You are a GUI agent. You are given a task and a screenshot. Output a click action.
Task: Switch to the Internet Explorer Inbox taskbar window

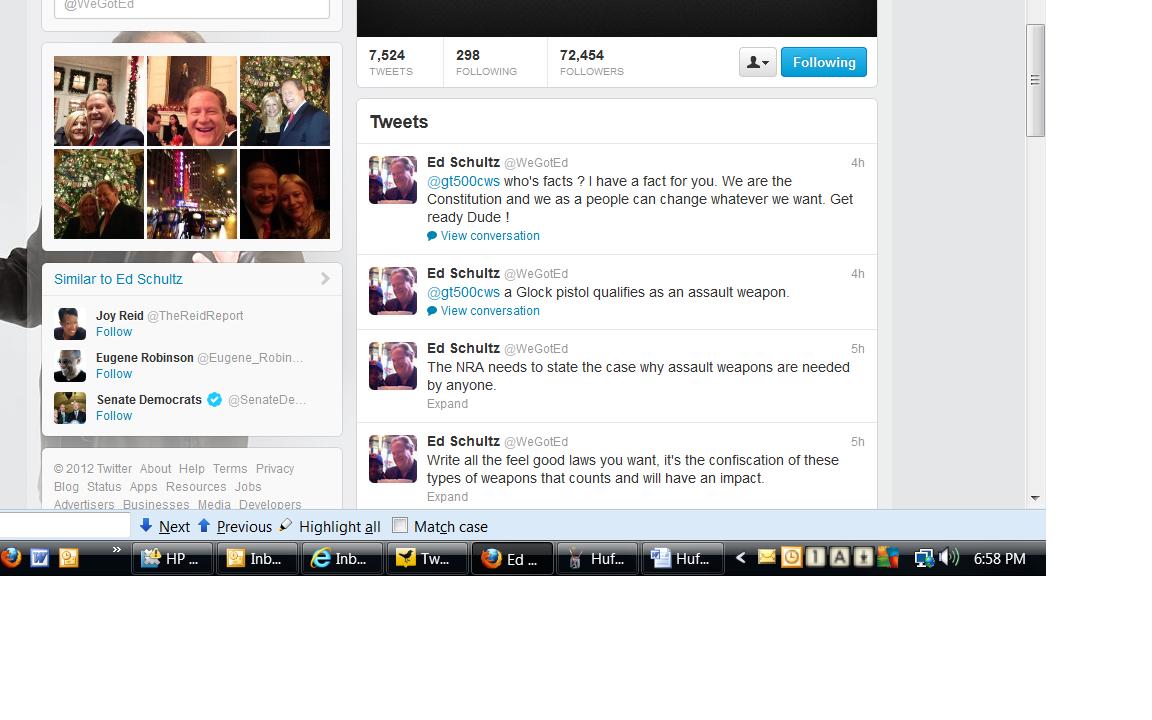tap(342, 559)
